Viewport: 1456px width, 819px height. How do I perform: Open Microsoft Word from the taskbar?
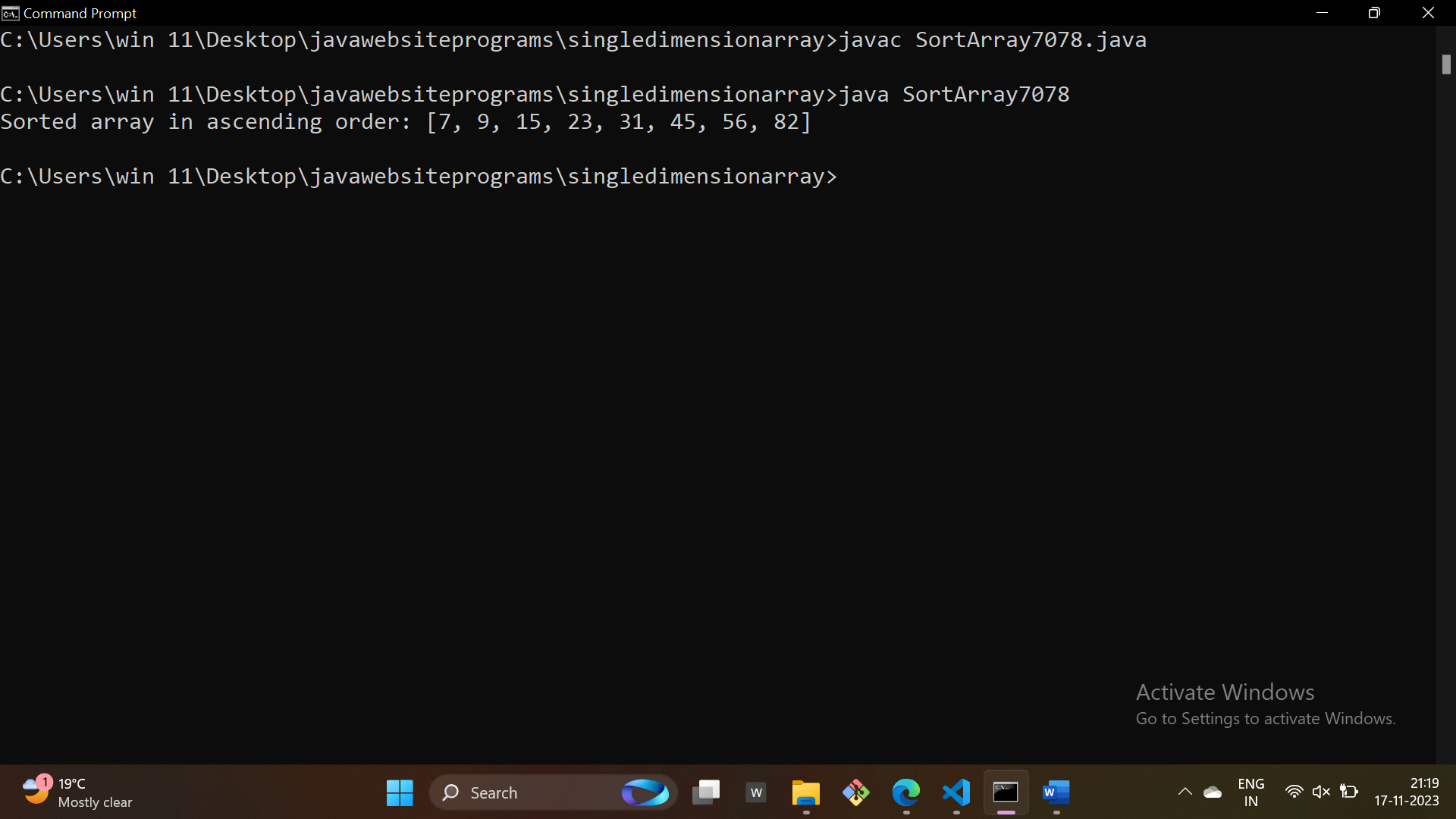(1056, 793)
